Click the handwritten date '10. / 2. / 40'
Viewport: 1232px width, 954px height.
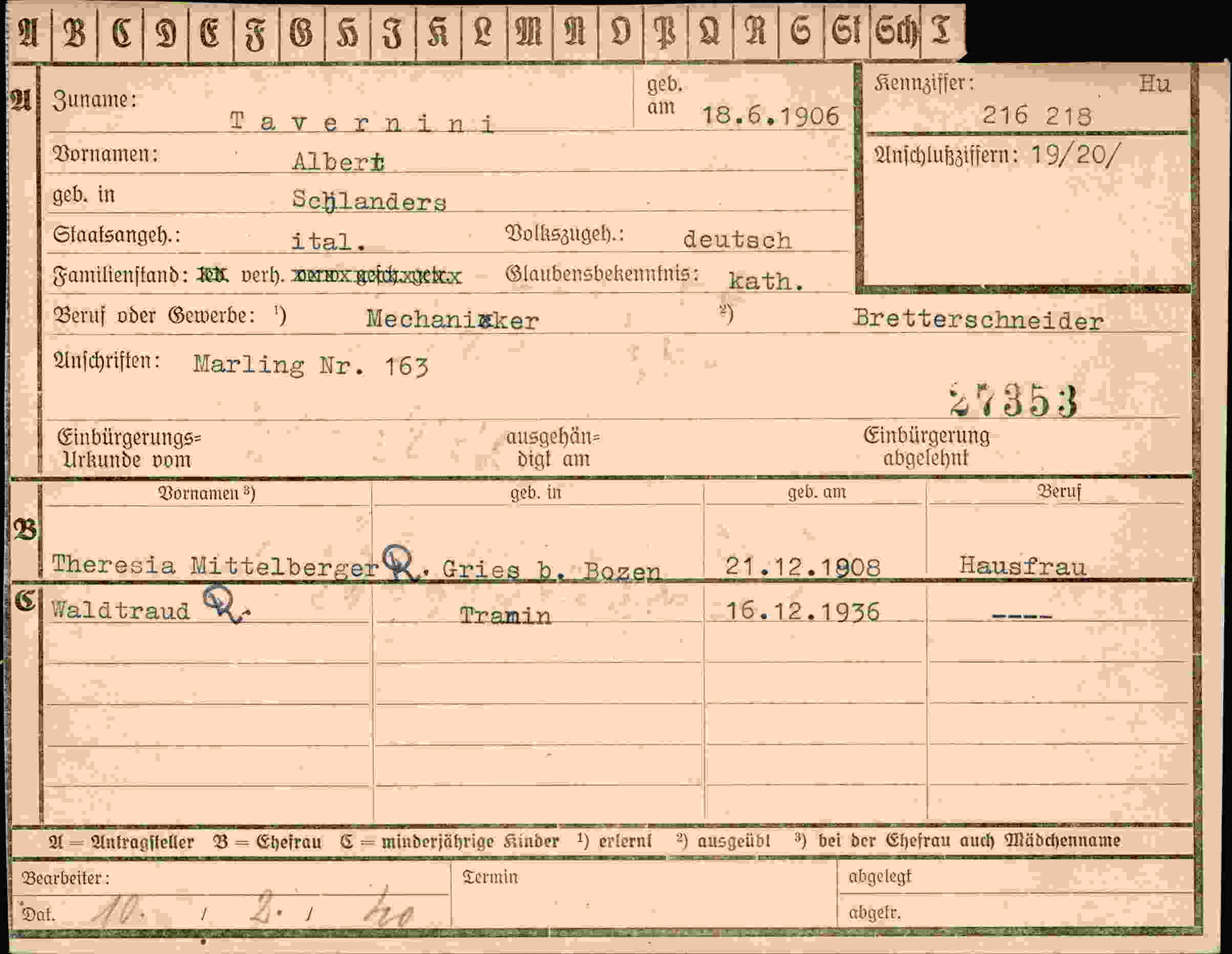pyautogui.click(x=254, y=908)
